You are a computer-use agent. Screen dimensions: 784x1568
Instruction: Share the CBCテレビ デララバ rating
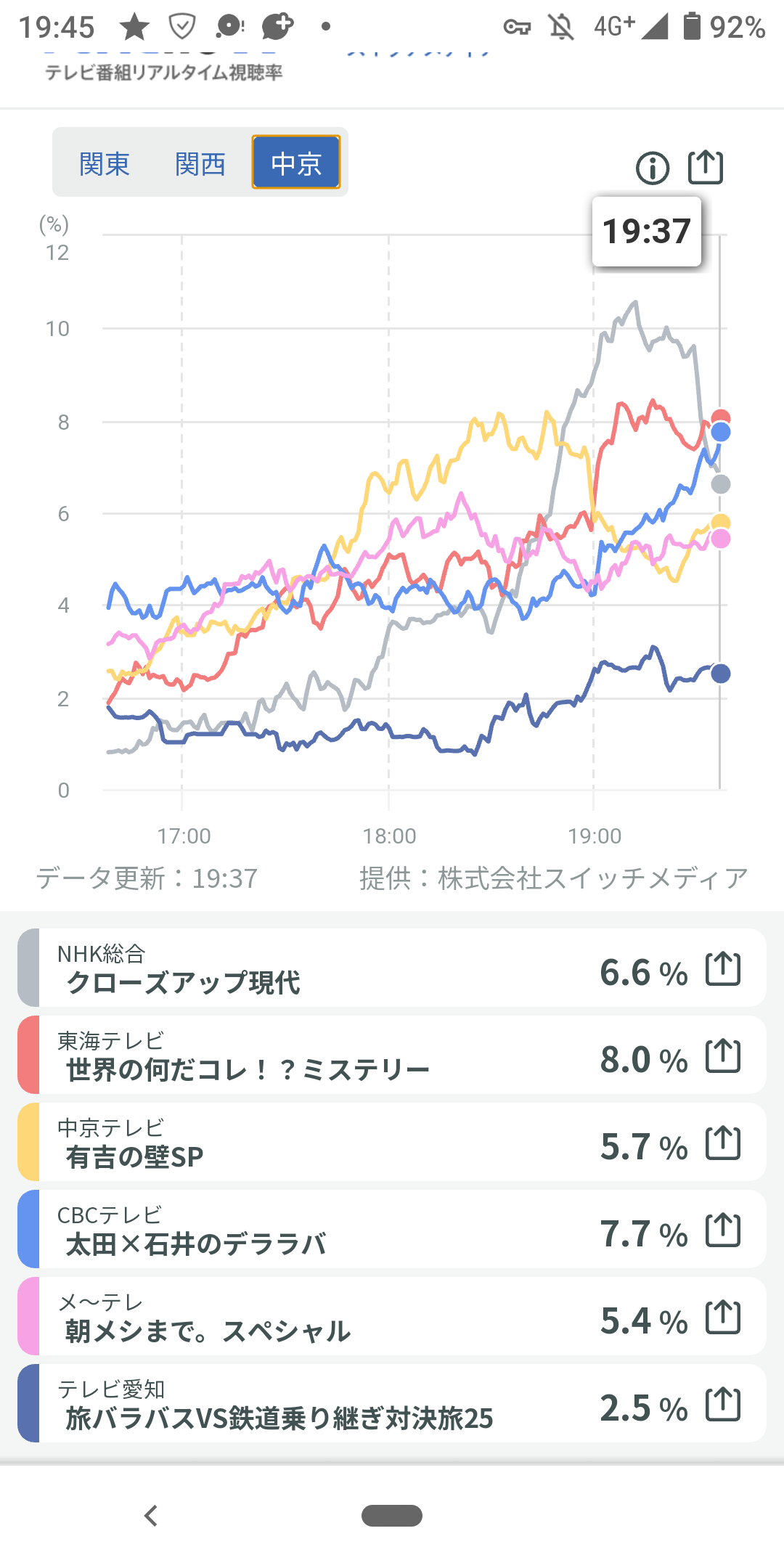pos(723,1230)
